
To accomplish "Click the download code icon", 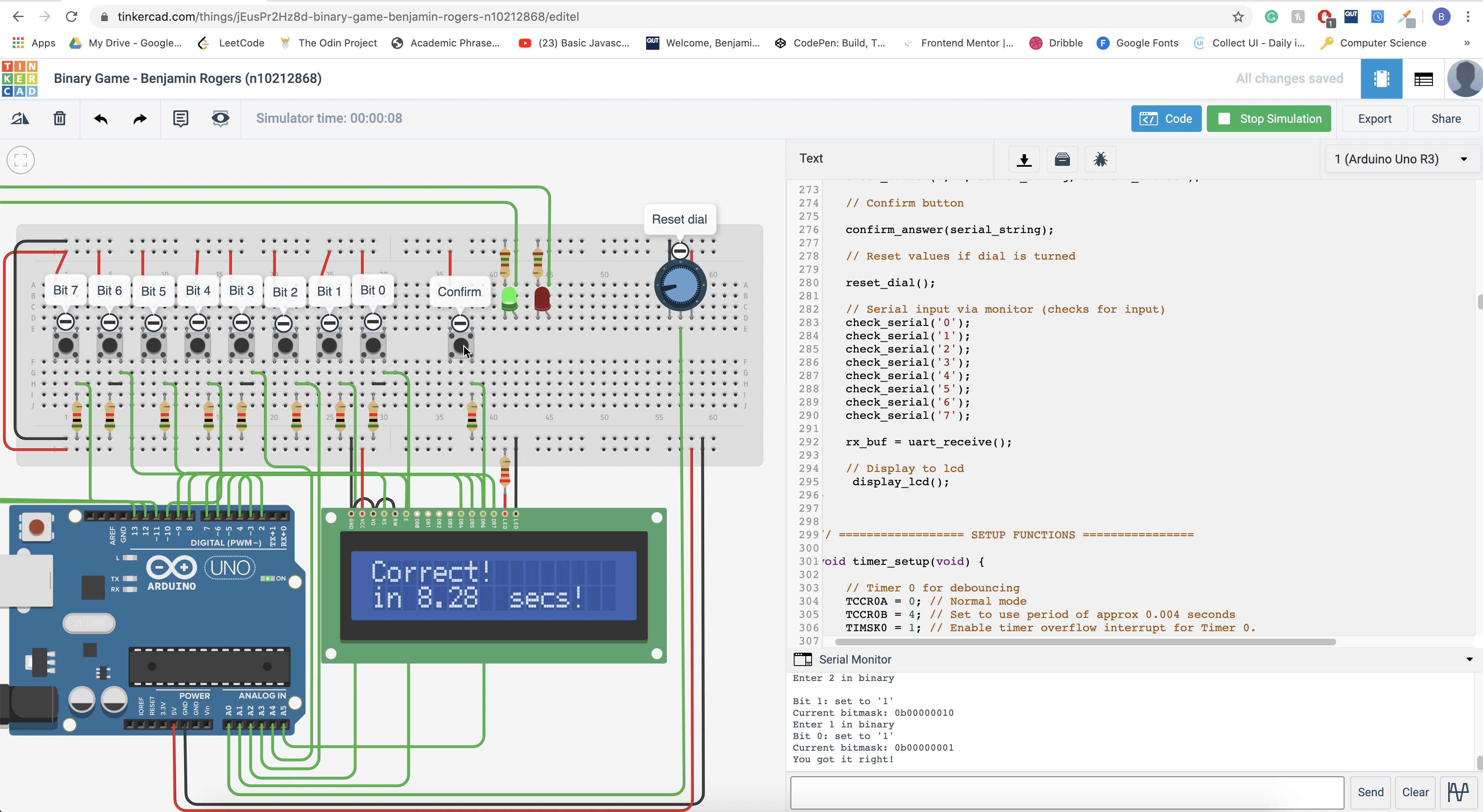I will [1024, 160].
